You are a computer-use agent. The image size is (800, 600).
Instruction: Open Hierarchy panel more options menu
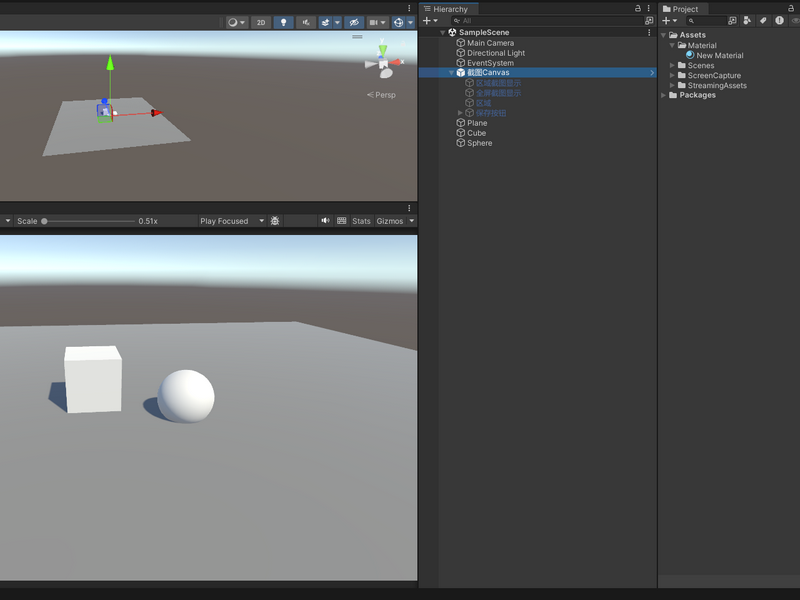[x=648, y=9]
